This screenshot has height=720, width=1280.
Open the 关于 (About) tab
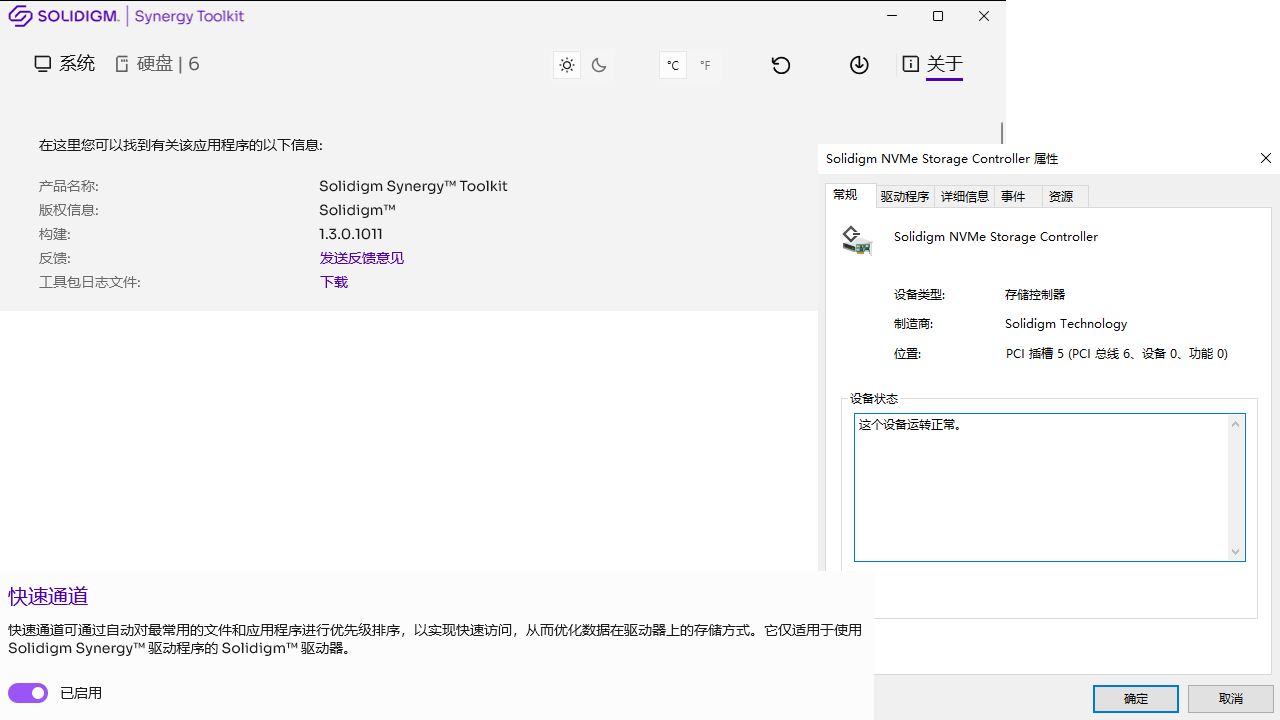click(x=933, y=64)
